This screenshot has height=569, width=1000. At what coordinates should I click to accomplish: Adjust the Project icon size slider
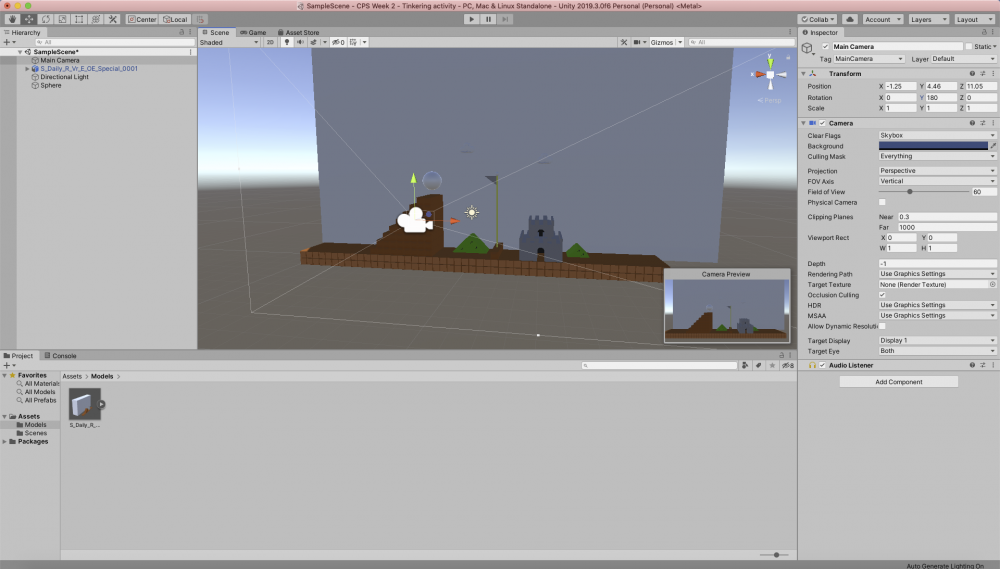774,555
